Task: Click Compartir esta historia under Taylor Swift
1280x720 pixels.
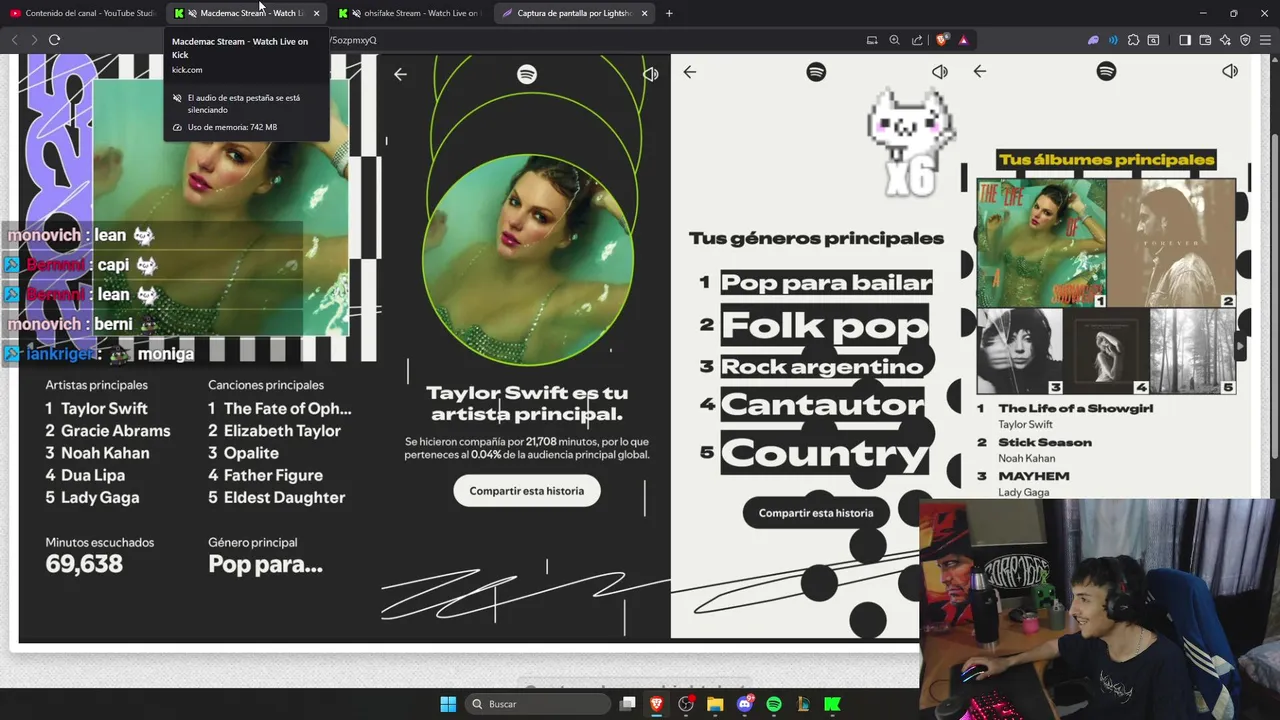Action: pyautogui.click(x=526, y=491)
